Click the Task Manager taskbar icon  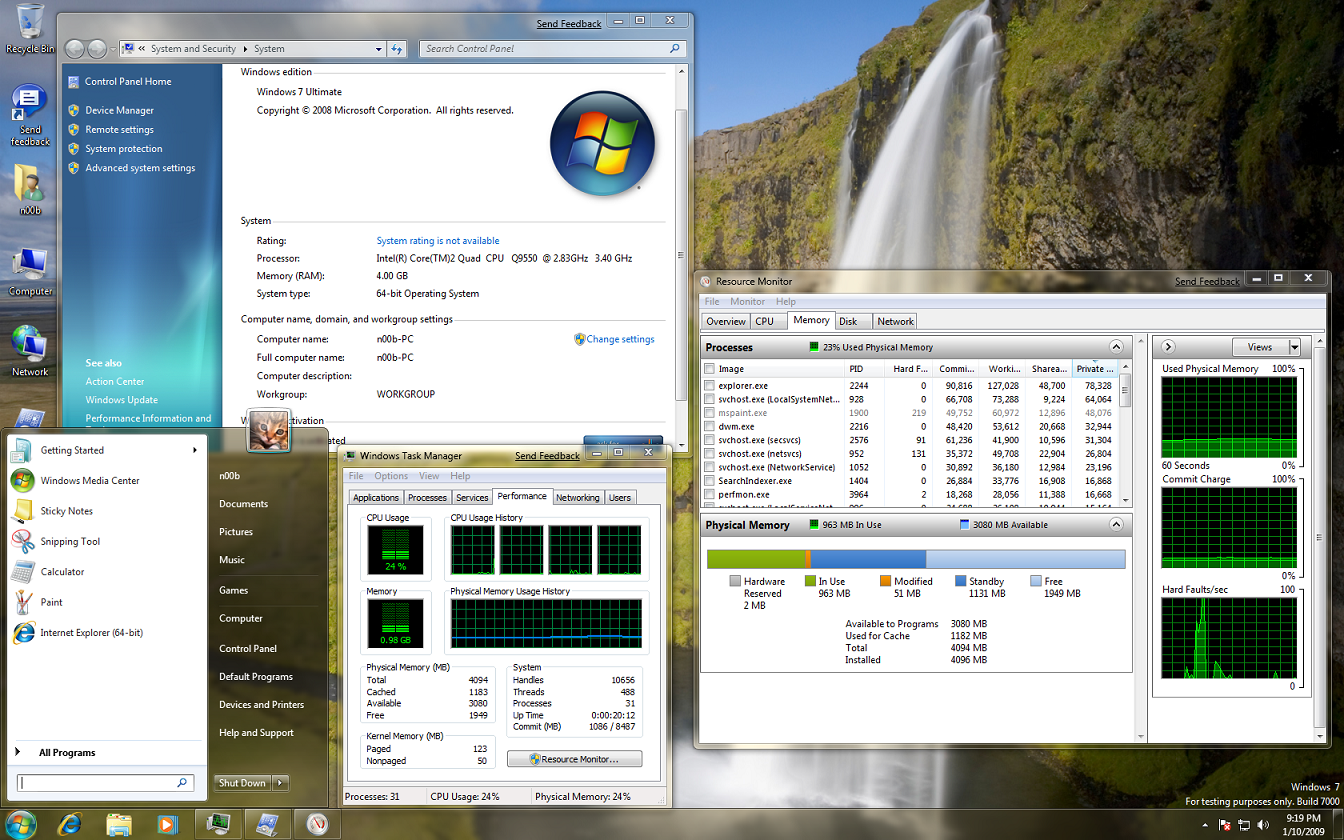[x=219, y=824]
